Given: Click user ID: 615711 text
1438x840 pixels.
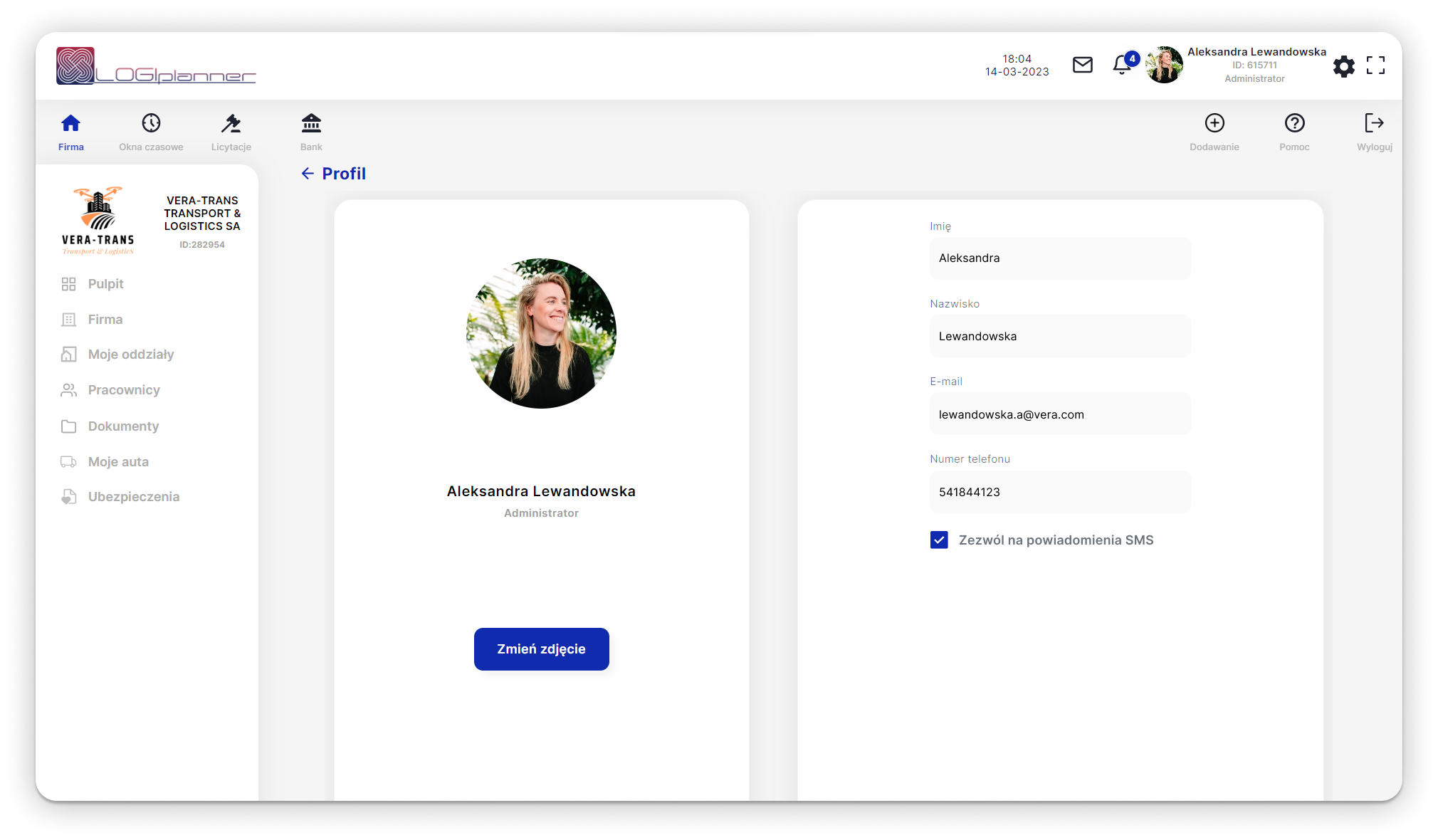Looking at the screenshot, I should [1254, 65].
